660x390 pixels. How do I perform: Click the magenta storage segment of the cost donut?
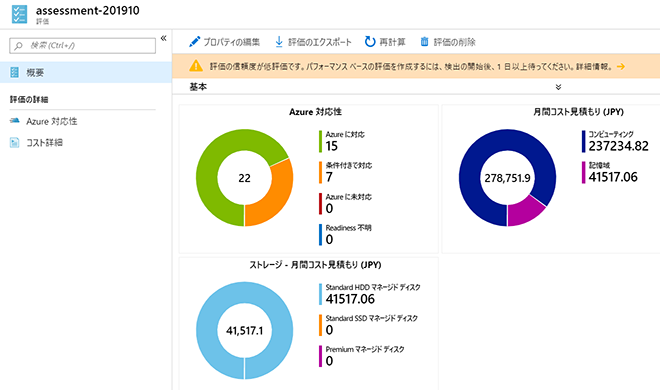point(524,212)
